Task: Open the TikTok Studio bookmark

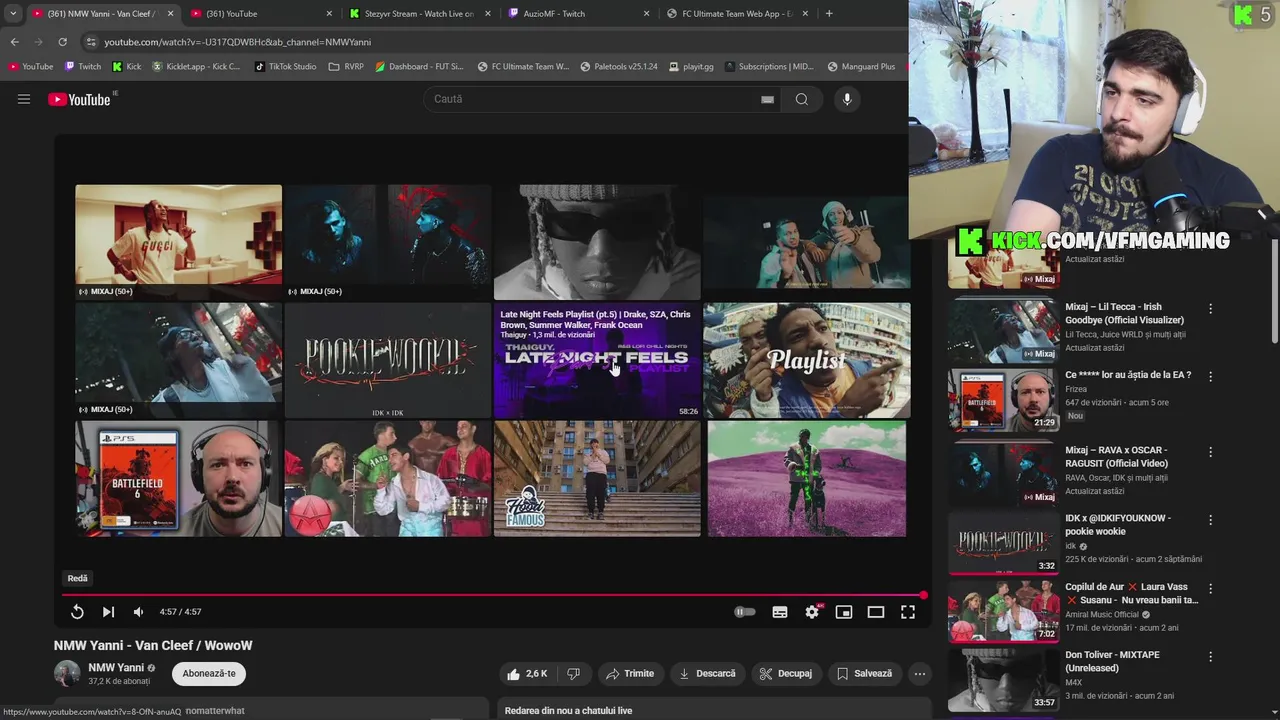Action: [x=285, y=67]
